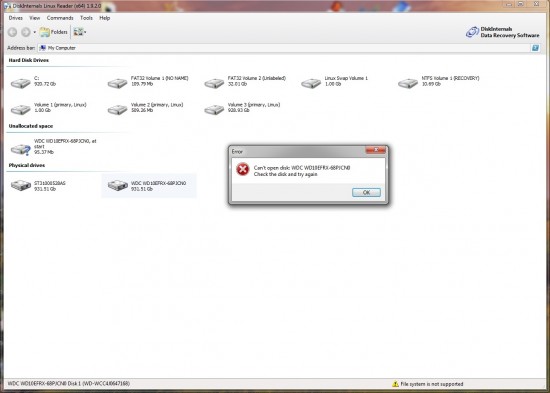Select the unallocated space WDC drive icon

coord(21,149)
